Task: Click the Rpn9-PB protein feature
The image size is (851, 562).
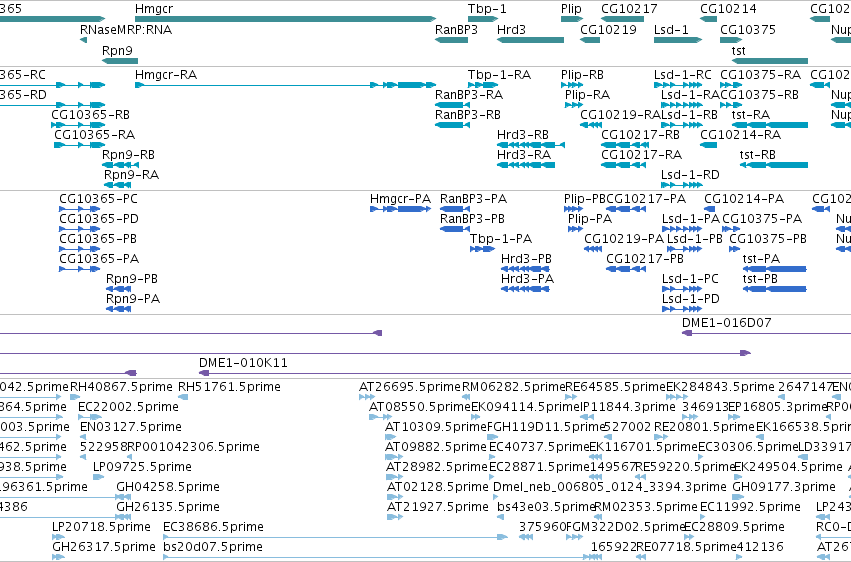Action: click(x=118, y=289)
